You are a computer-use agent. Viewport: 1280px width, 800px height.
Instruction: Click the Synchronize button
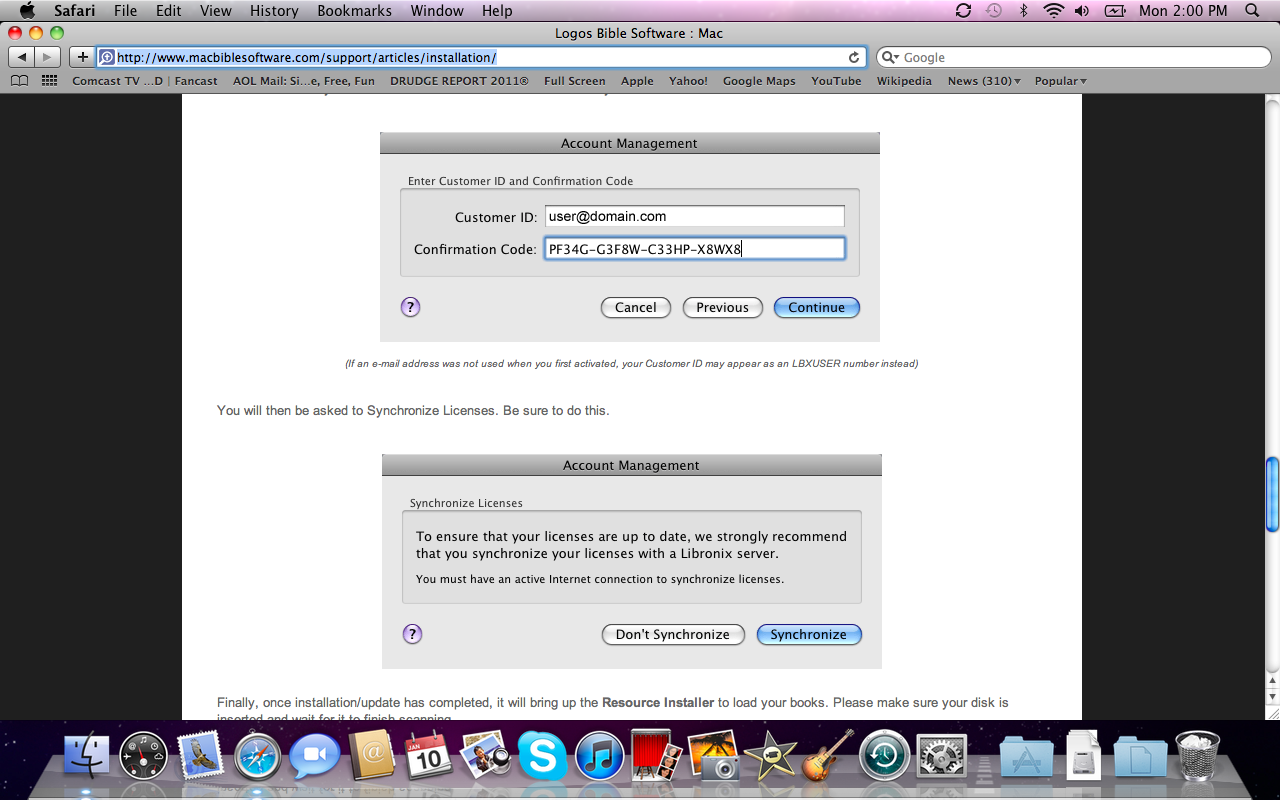point(809,634)
